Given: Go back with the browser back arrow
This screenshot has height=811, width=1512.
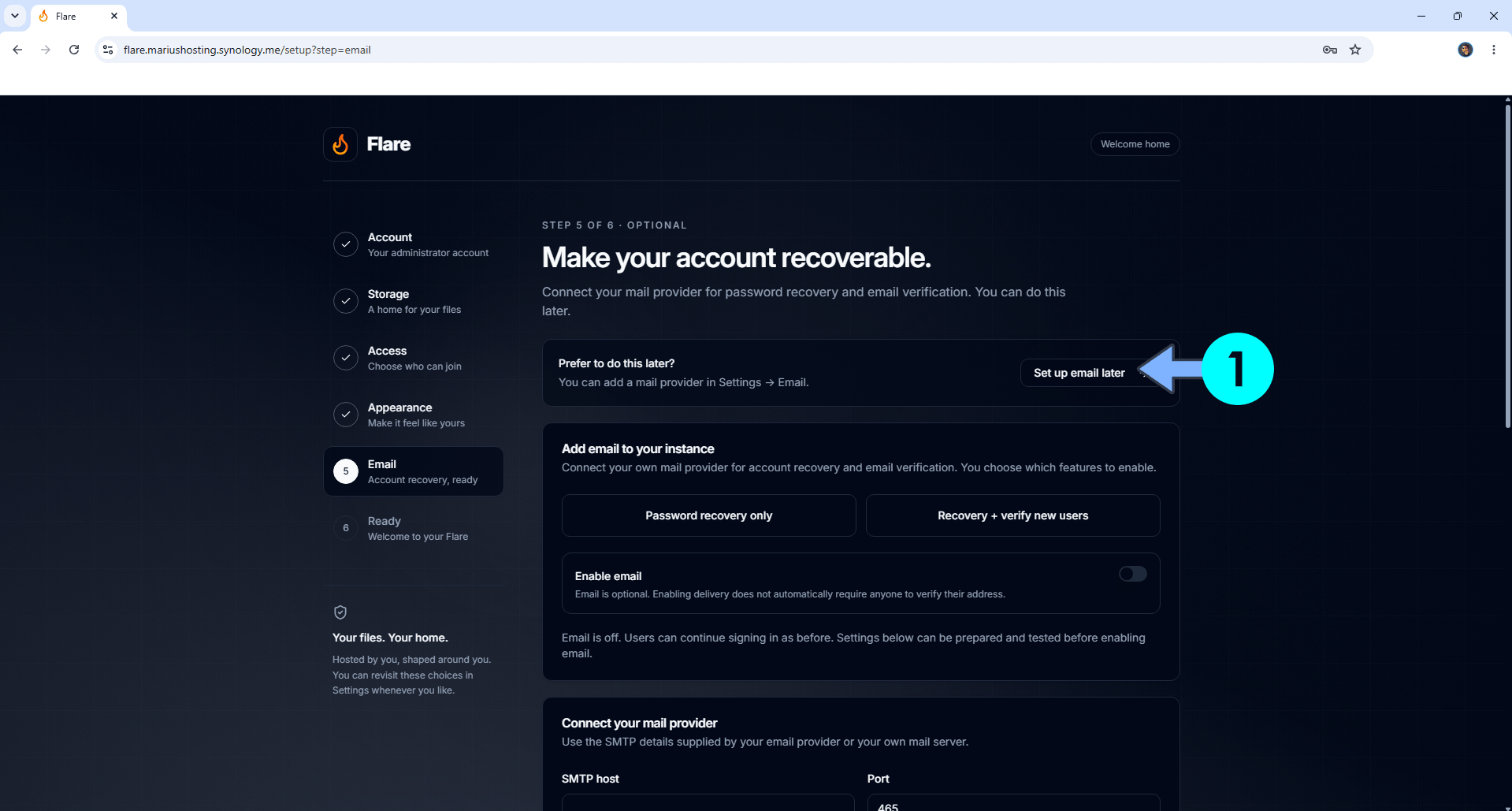Looking at the screenshot, I should [x=17, y=50].
